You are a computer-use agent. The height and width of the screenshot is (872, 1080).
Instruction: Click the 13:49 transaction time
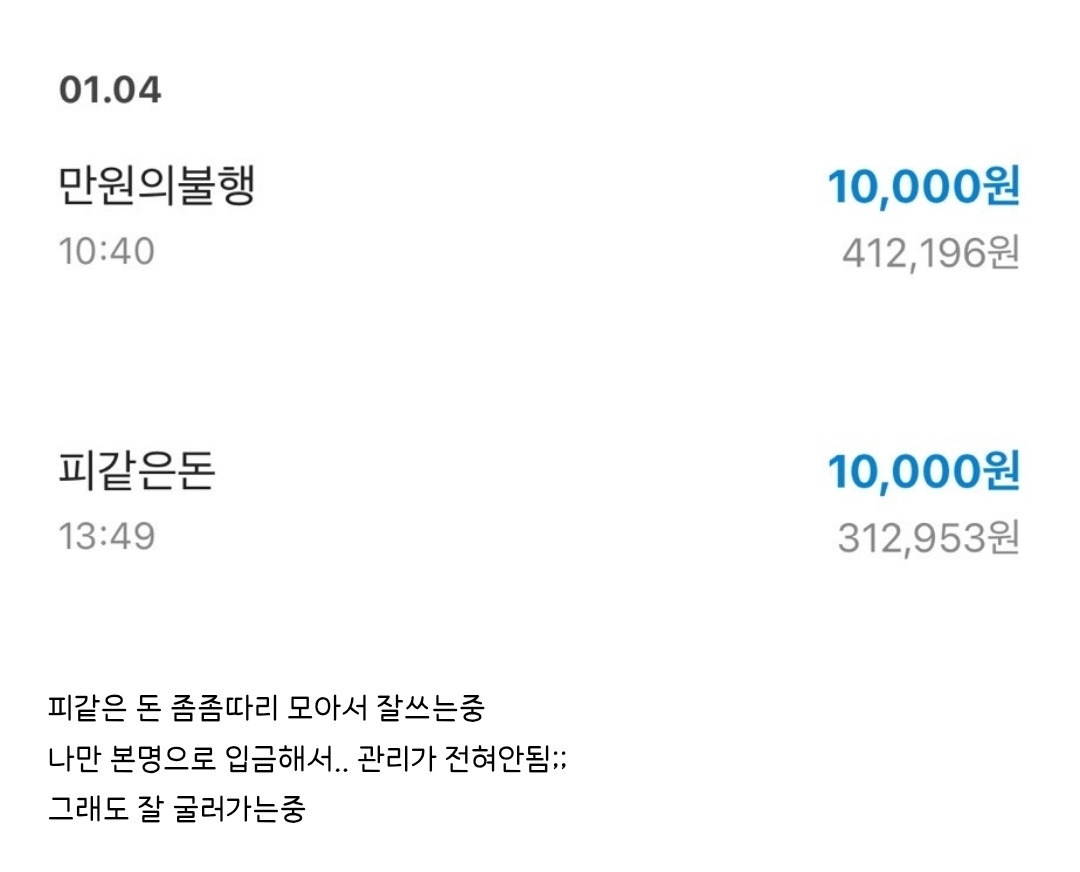[107, 537]
